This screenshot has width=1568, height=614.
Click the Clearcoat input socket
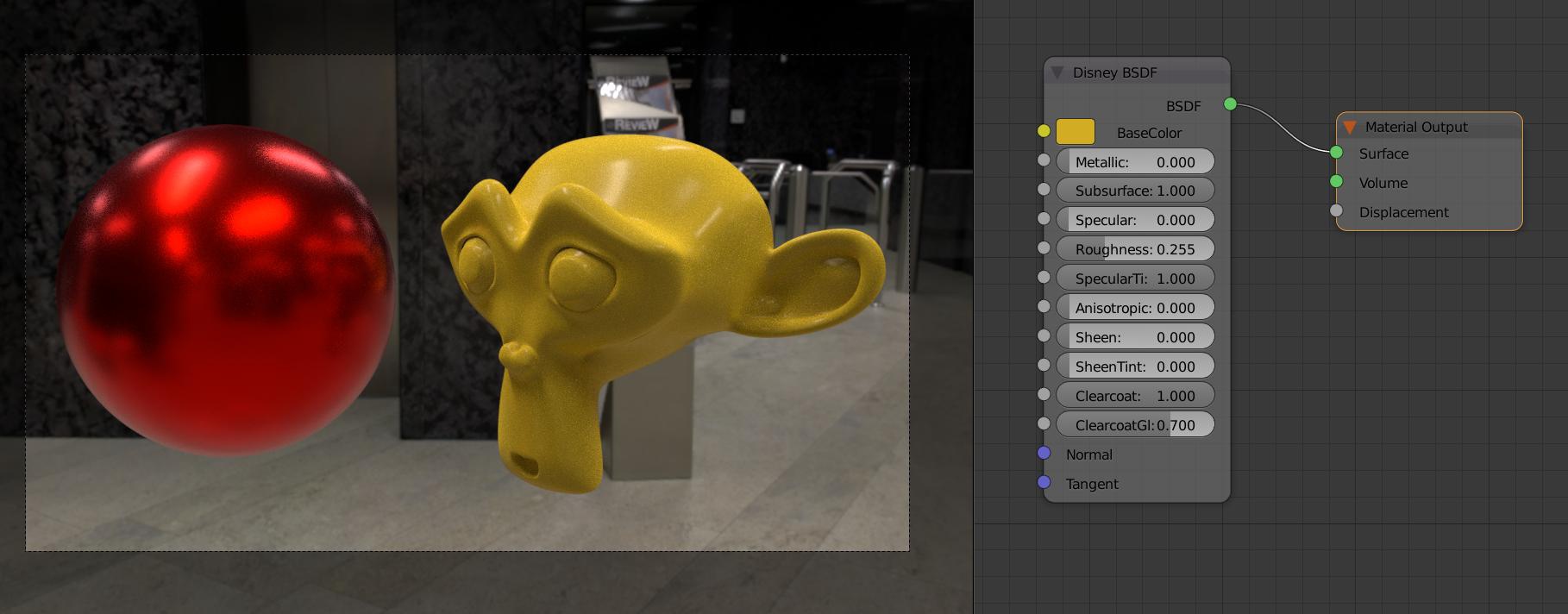click(1044, 395)
